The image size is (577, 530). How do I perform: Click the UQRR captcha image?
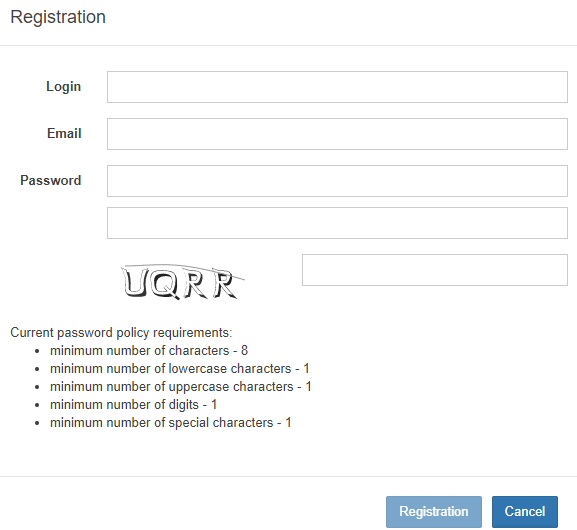click(183, 282)
